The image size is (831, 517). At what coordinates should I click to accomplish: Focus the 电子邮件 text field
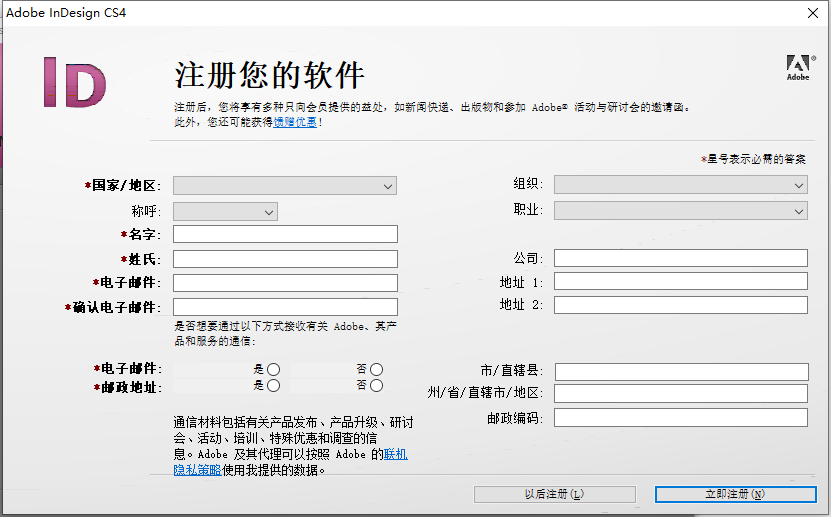point(285,283)
